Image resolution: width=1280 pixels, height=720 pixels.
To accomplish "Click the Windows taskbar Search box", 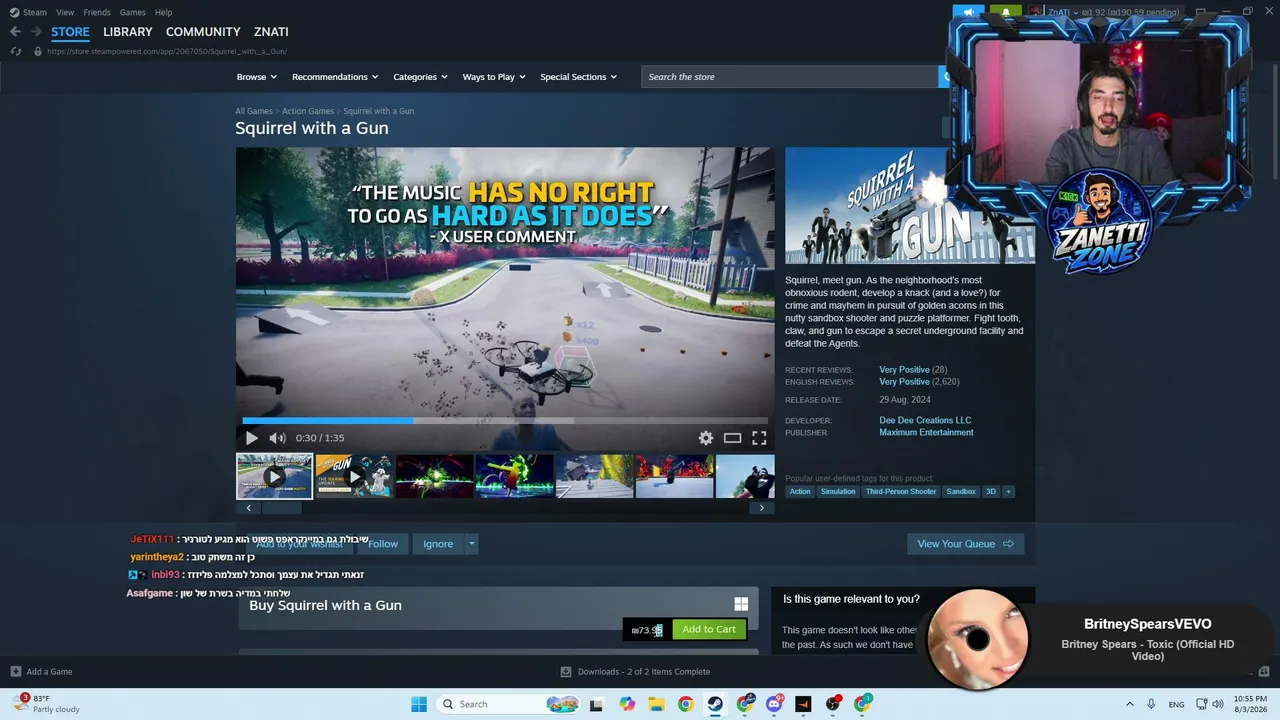I will coord(508,704).
